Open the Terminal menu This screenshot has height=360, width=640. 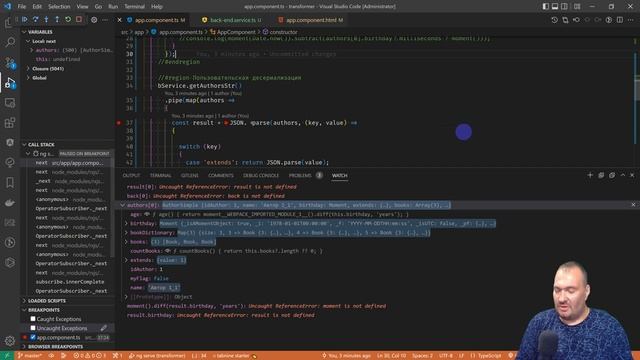tap(134, 7)
